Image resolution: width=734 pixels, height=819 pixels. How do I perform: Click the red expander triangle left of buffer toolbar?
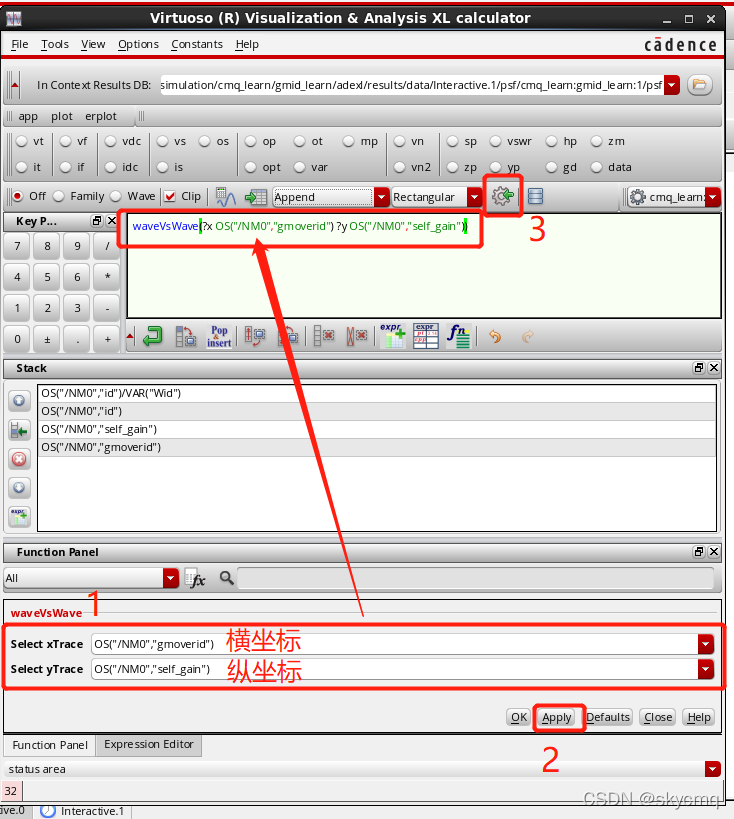(130, 336)
